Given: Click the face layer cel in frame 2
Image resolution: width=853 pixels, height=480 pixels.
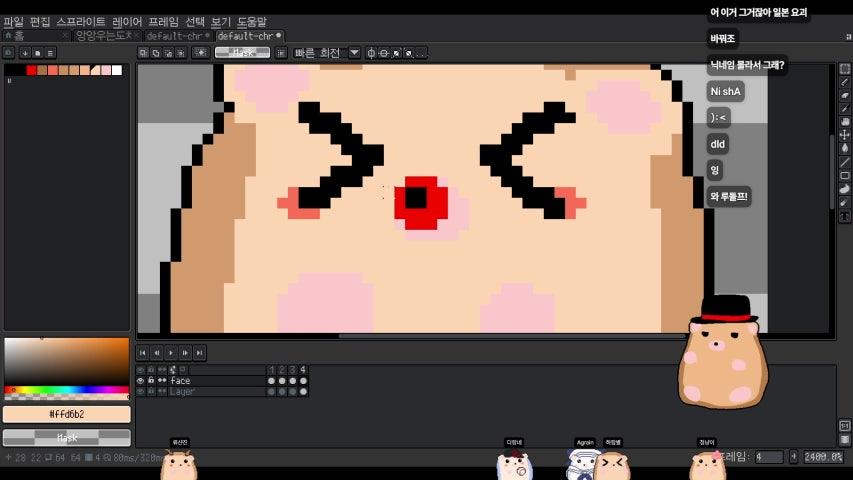Looking at the screenshot, I should pos(282,381).
